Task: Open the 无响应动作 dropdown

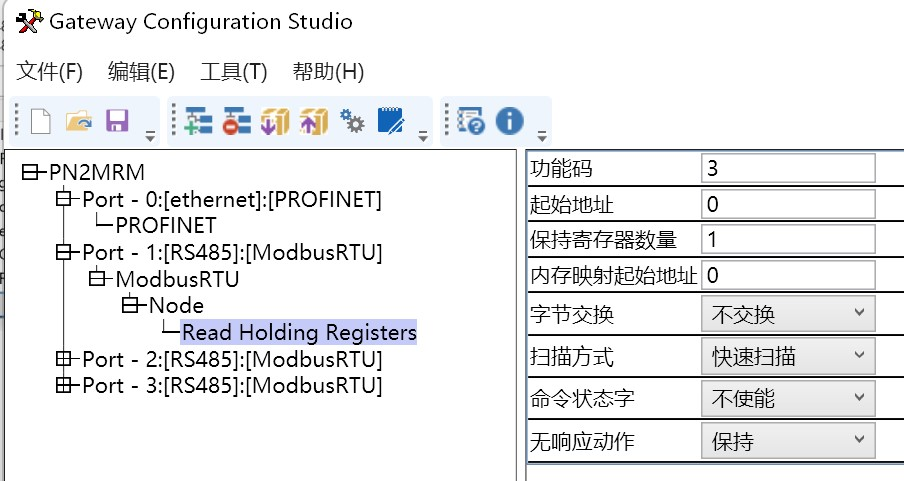Action: coord(788,441)
